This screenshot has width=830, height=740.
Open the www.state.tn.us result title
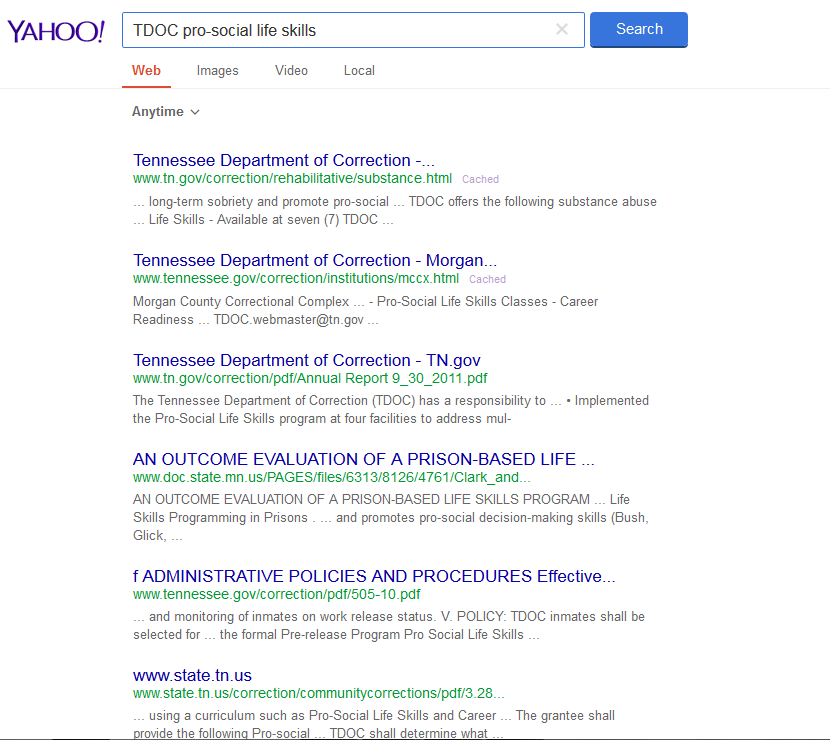[192, 675]
